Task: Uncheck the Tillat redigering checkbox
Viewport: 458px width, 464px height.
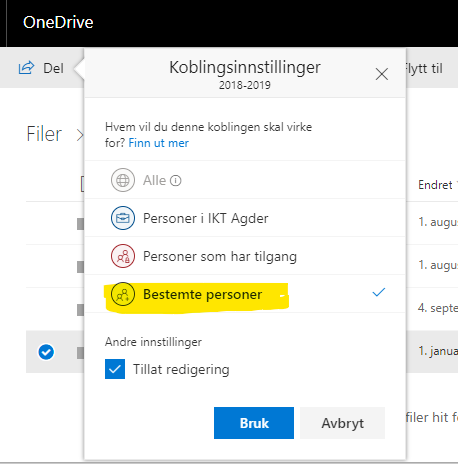Action: pos(115,369)
